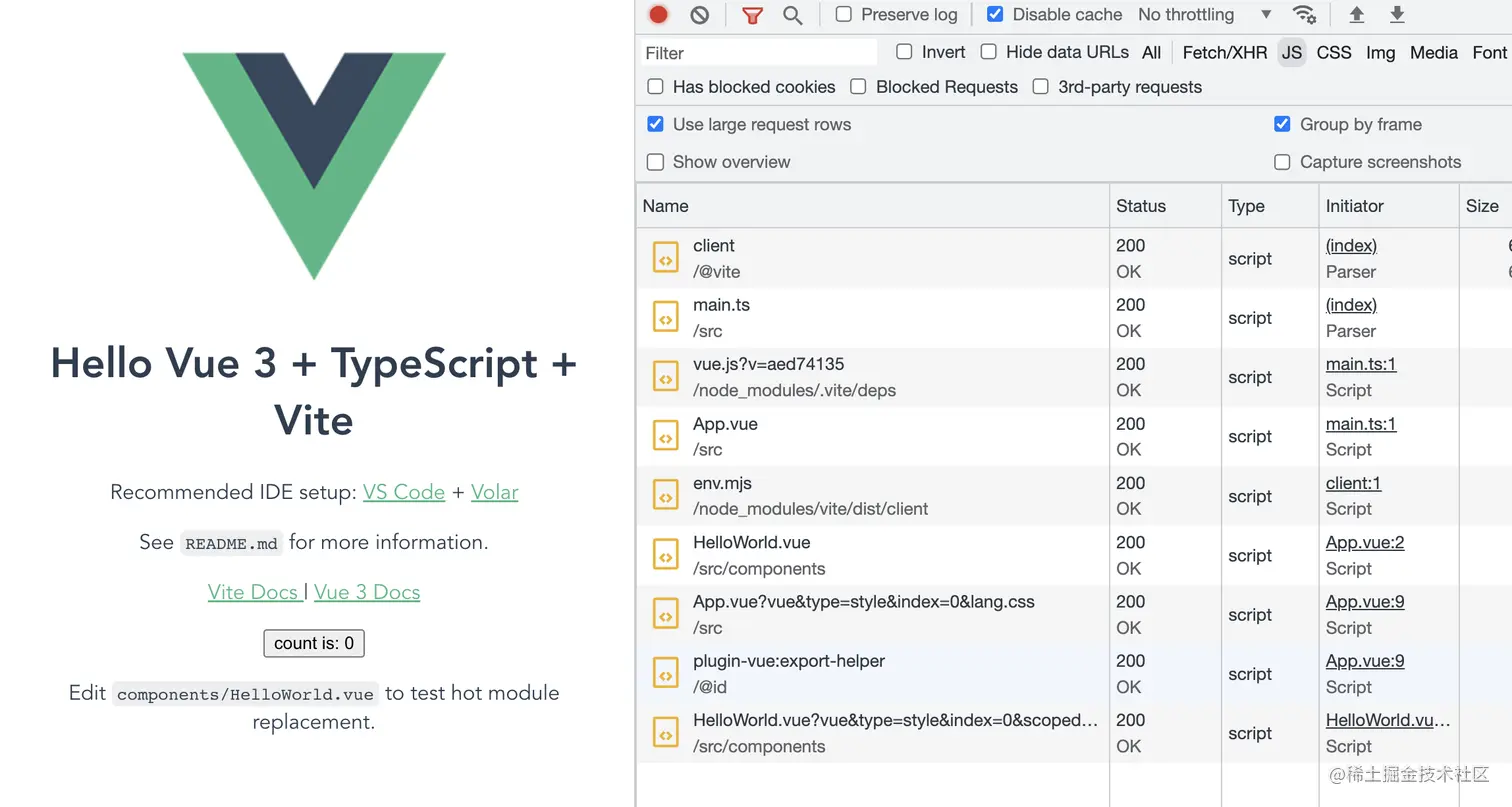
Task: Click the Filter text input field
Action: pos(760,52)
